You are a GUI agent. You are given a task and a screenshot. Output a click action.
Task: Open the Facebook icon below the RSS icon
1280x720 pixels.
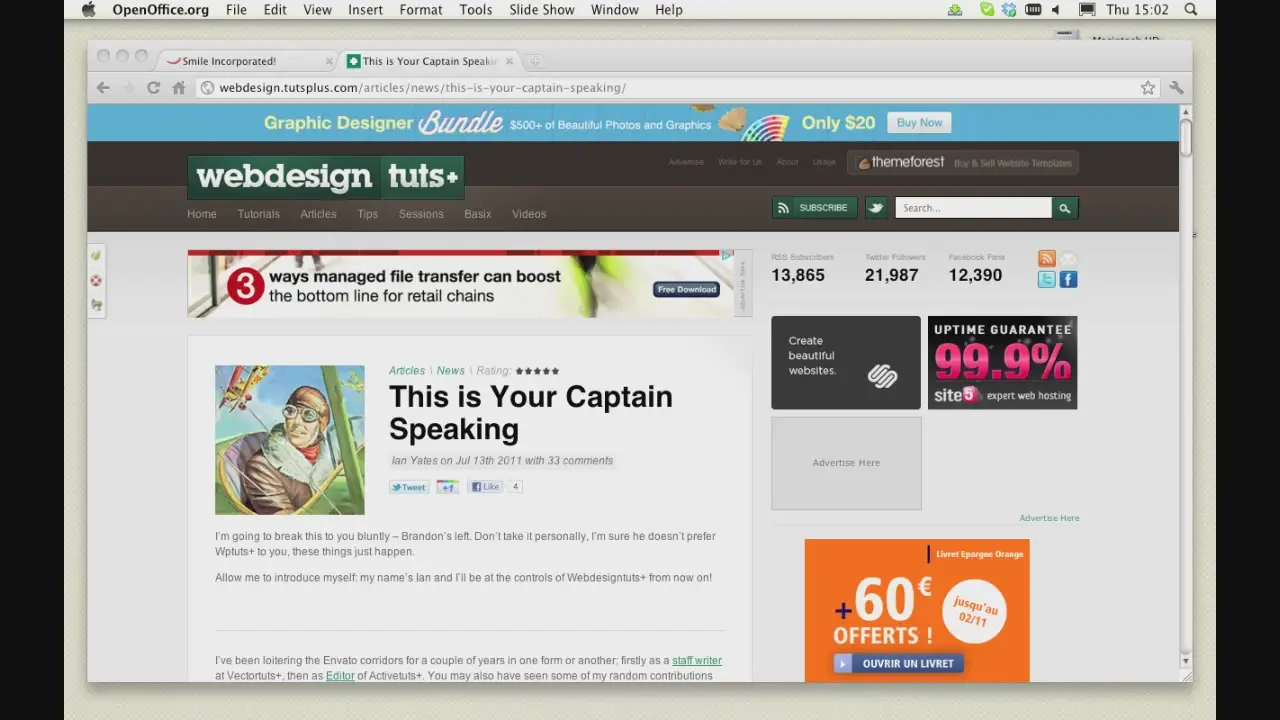coord(1068,280)
